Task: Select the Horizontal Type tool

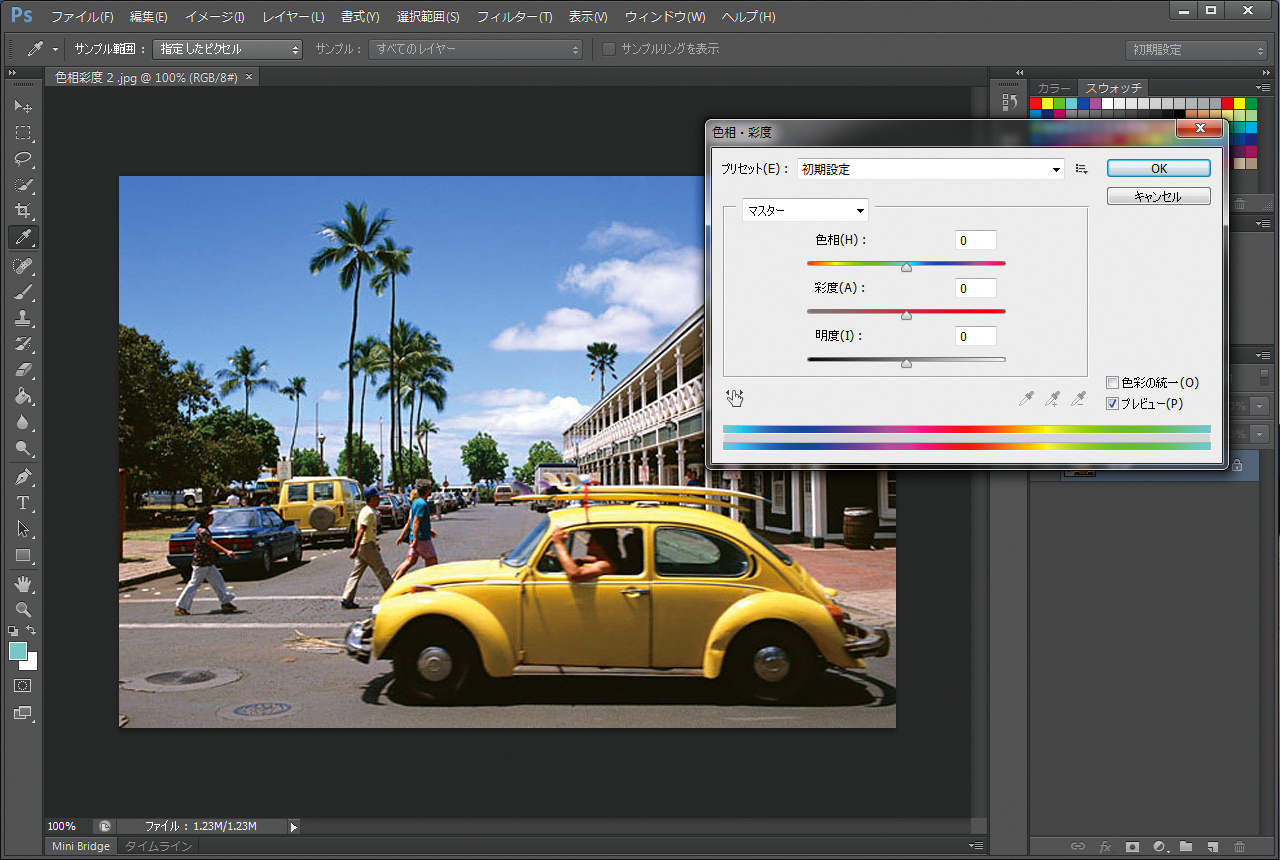Action: [x=23, y=503]
